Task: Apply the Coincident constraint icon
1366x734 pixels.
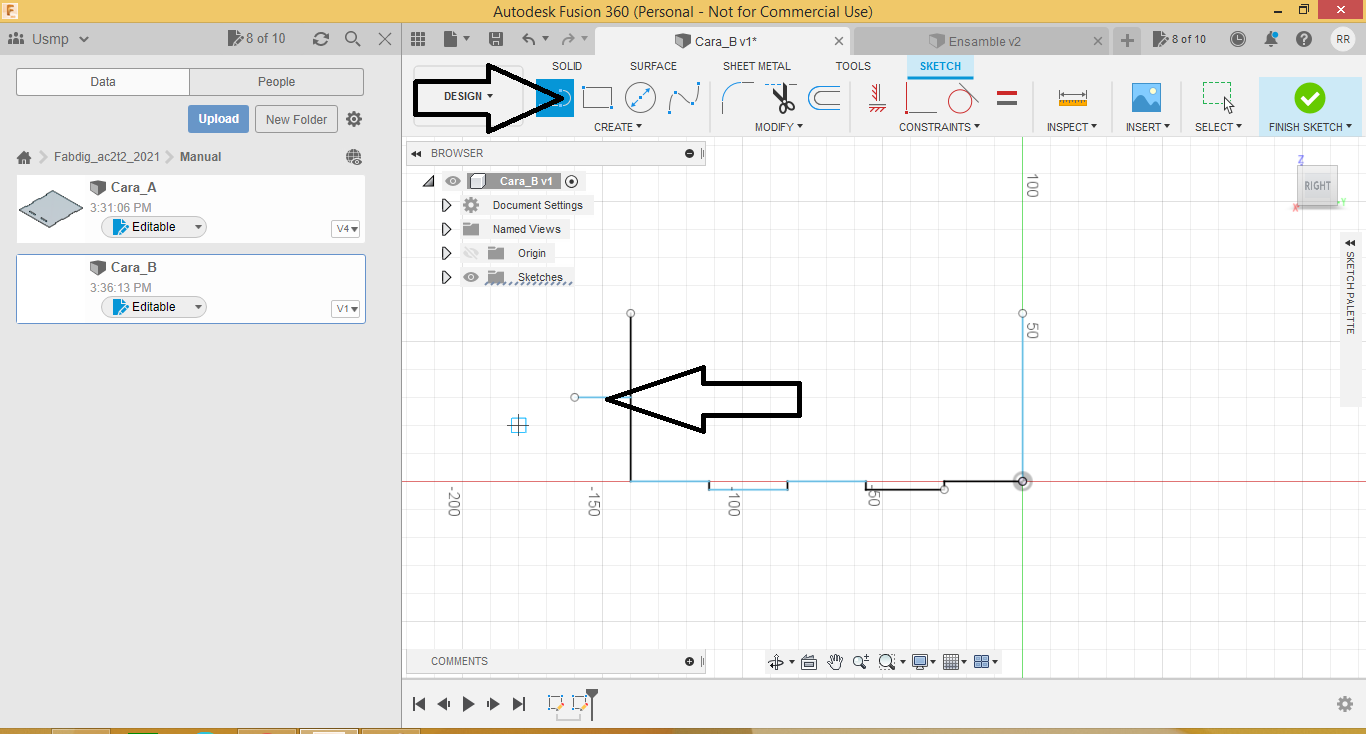Action: (x=877, y=98)
